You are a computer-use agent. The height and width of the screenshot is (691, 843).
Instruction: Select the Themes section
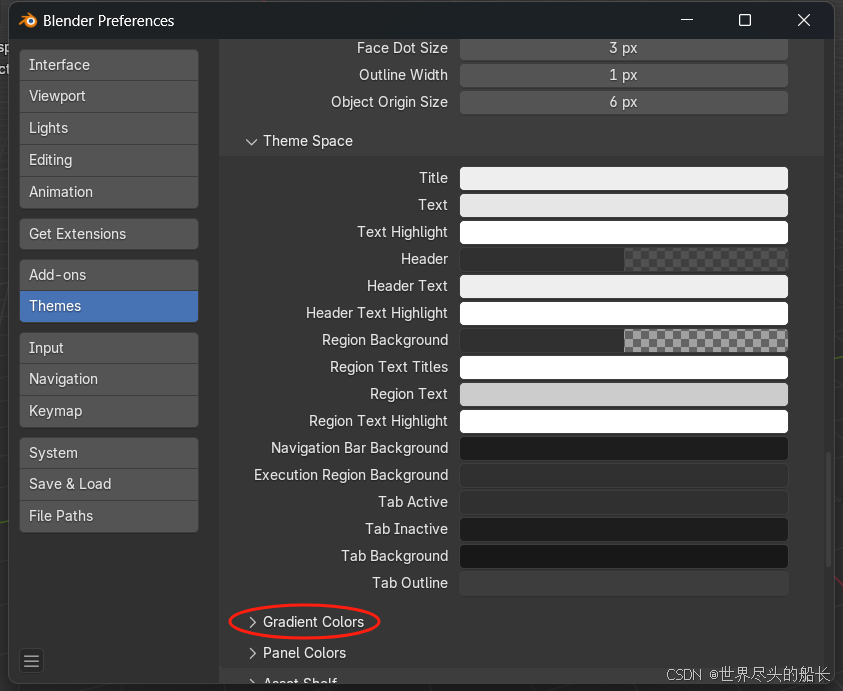[x=109, y=306]
